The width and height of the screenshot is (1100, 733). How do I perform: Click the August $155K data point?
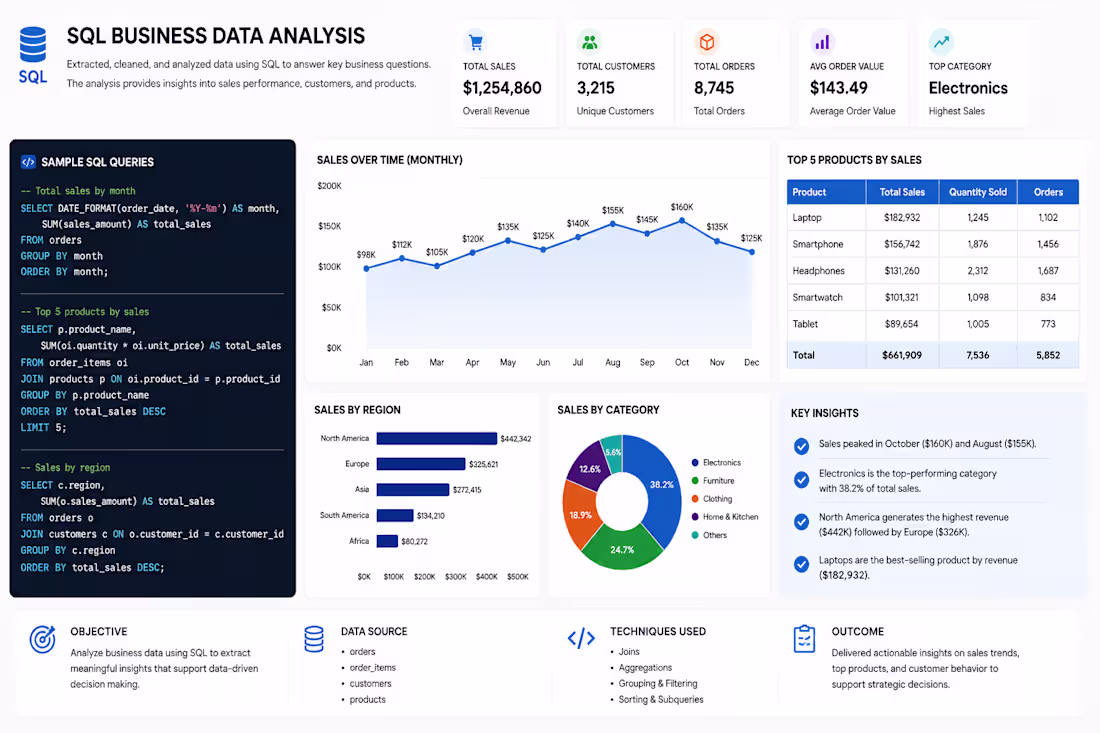pos(612,224)
